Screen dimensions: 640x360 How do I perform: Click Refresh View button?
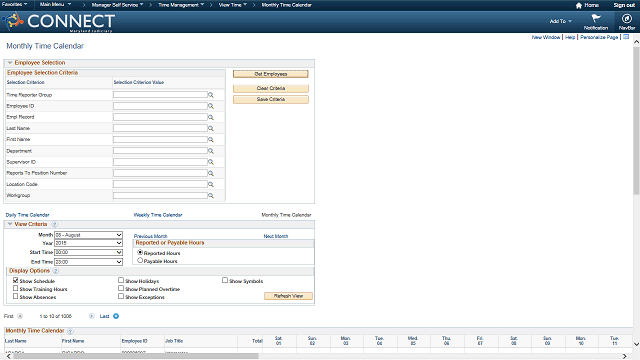288,296
